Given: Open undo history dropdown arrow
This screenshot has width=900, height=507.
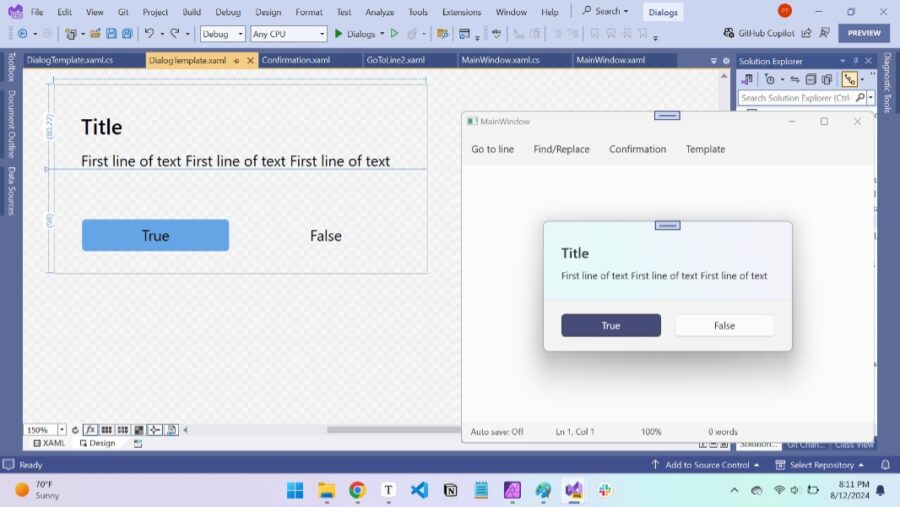Looking at the screenshot, I should click(162, 34).
